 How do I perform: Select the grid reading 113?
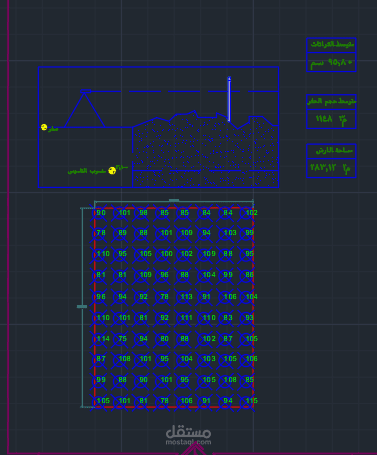tap(186, 297)
